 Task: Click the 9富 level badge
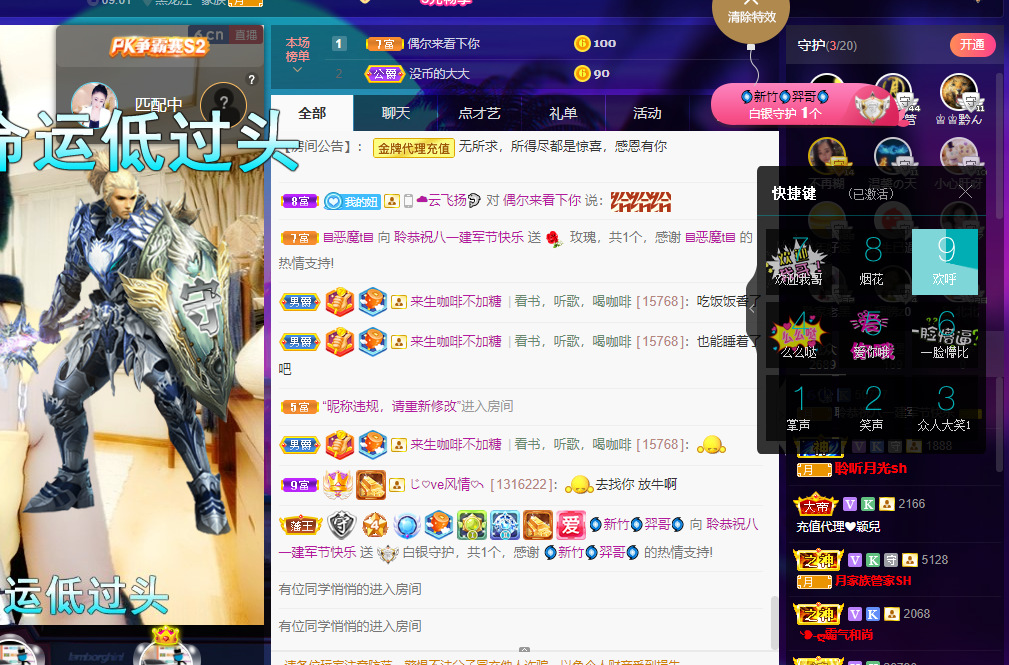coord(300,485)
